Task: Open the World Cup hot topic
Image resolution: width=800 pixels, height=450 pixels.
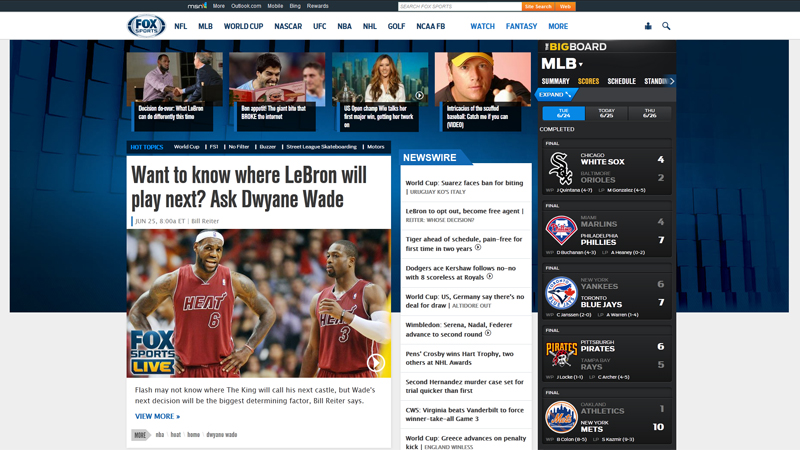Action: [186, 147]
